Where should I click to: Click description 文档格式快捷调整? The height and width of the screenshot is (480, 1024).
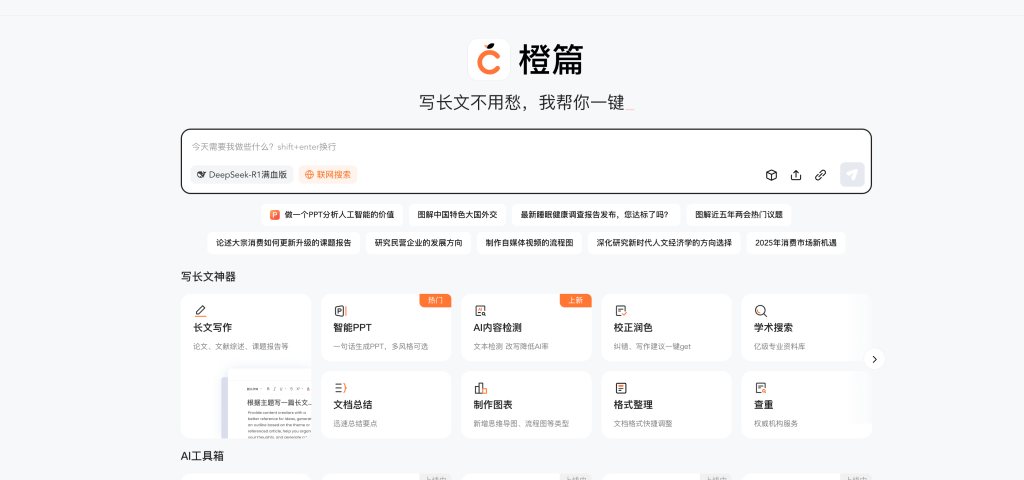[x=643, y=423]
